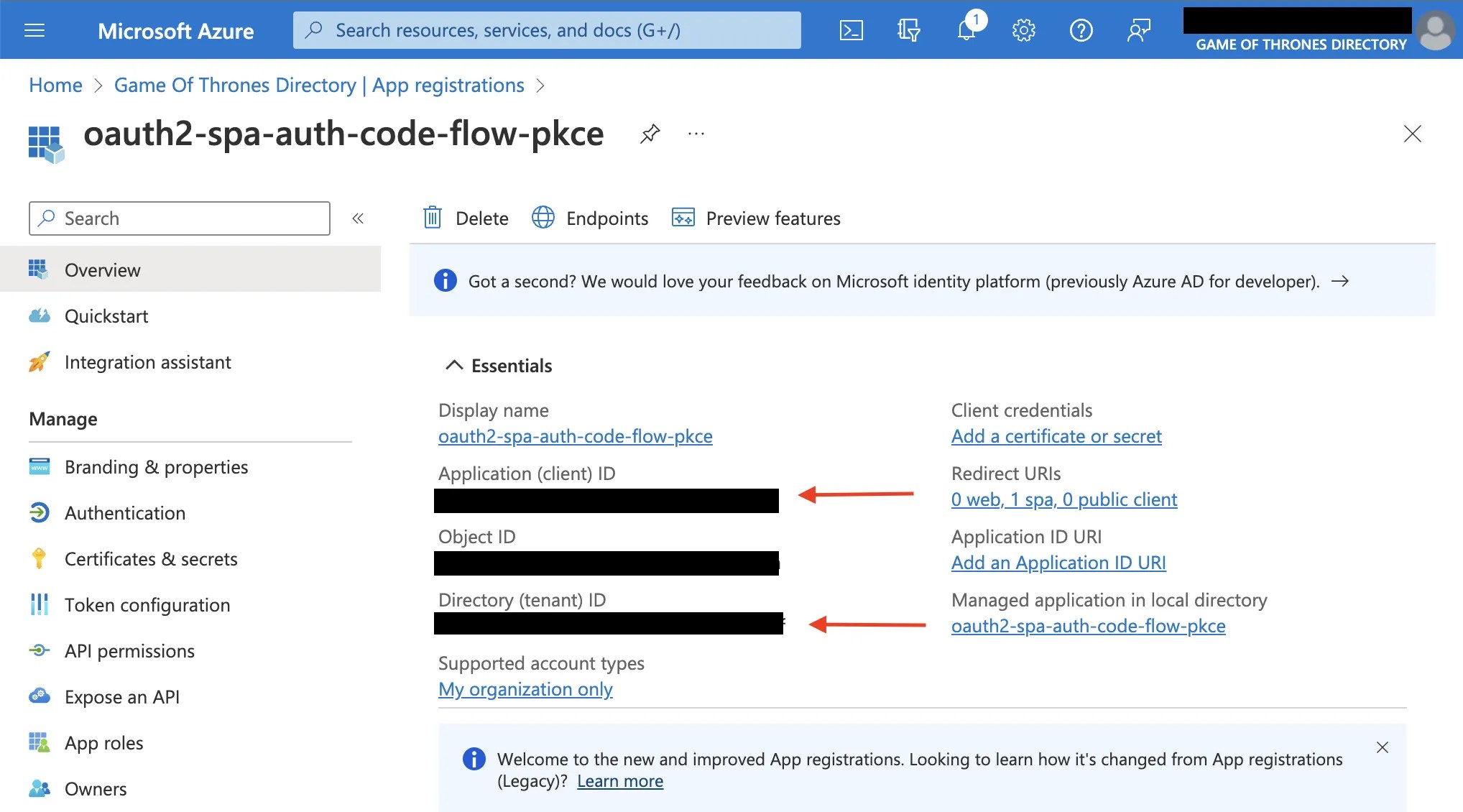Image resolution: width=1463 pixels, height=812 pixels.
Task: Go to Home in the breadcrumb
Action: (x=55, y=85)
